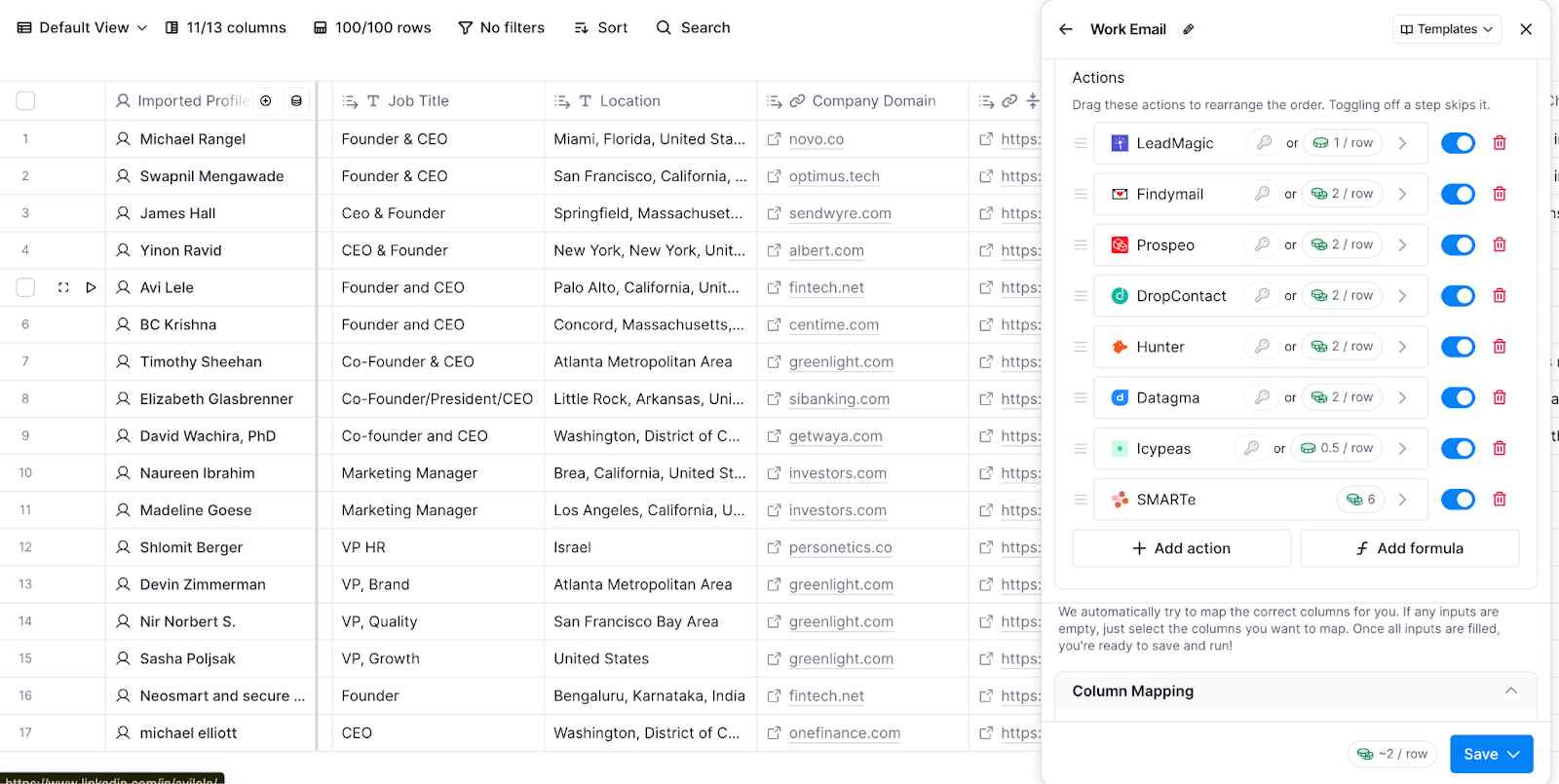Expand the Findymail action chevron
Viewport: 1559px width, 784px height.
click(x=1402, y=194)
